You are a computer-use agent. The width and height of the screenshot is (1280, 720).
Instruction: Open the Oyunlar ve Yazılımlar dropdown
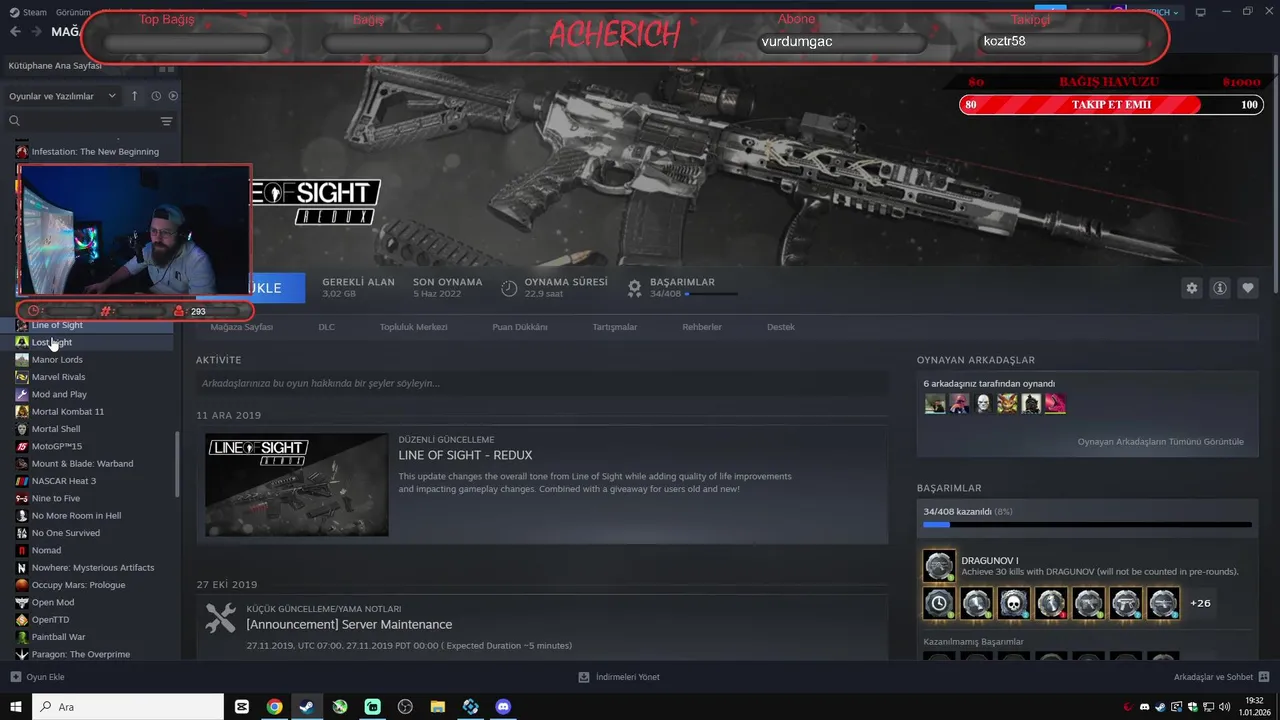point(63,96)
